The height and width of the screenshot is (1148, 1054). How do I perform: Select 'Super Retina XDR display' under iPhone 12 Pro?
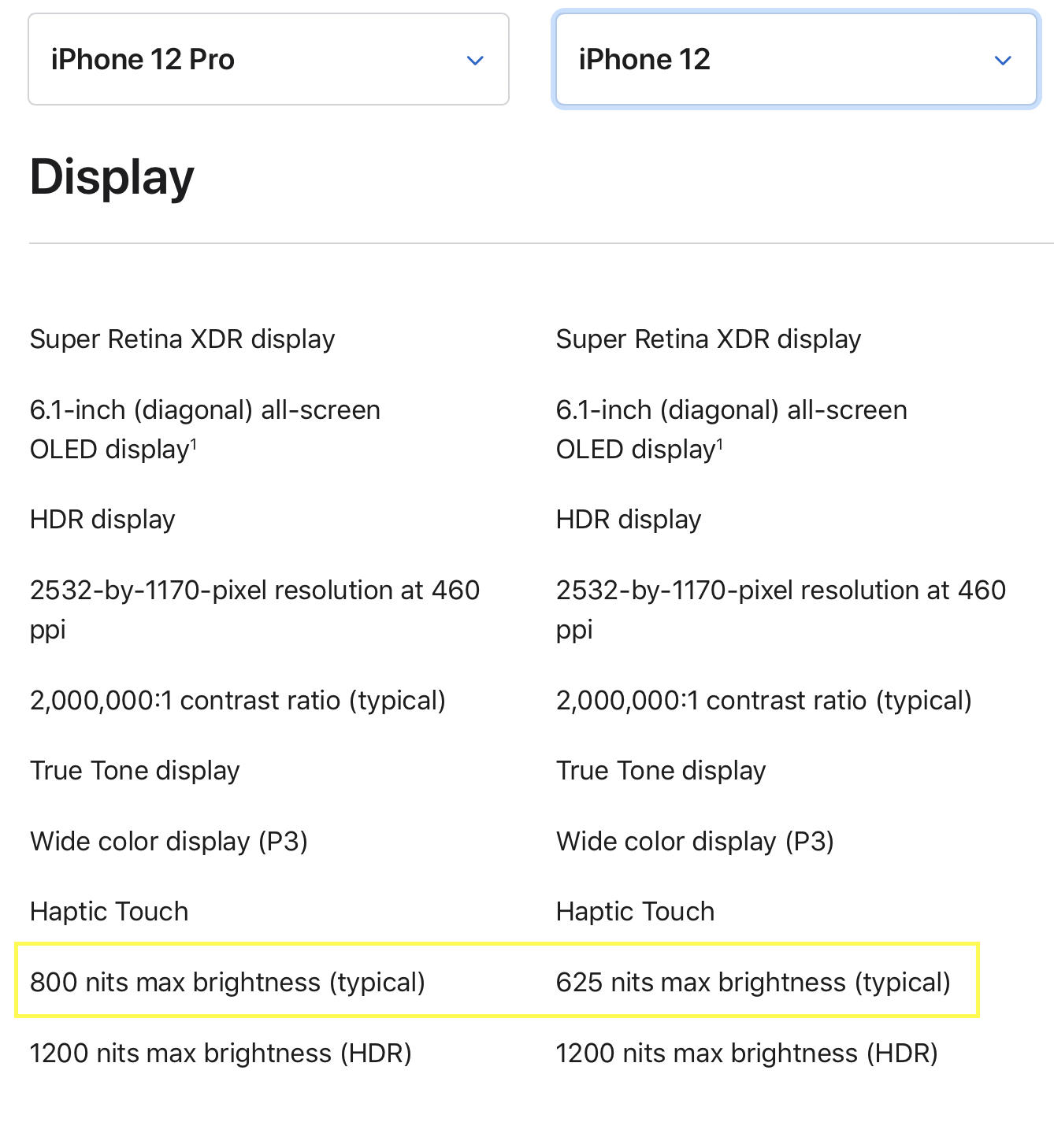[183, 339]
